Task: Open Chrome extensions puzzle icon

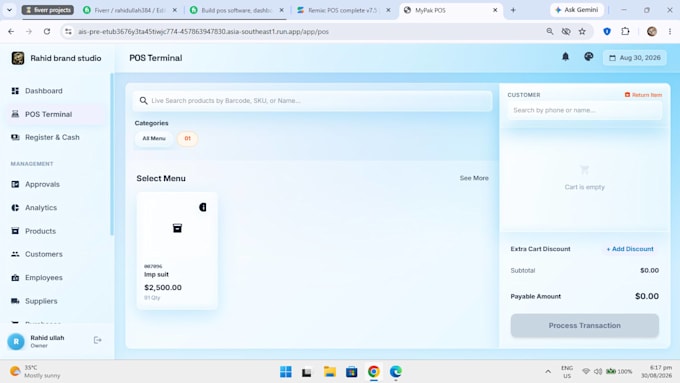Action: point(625,31)
